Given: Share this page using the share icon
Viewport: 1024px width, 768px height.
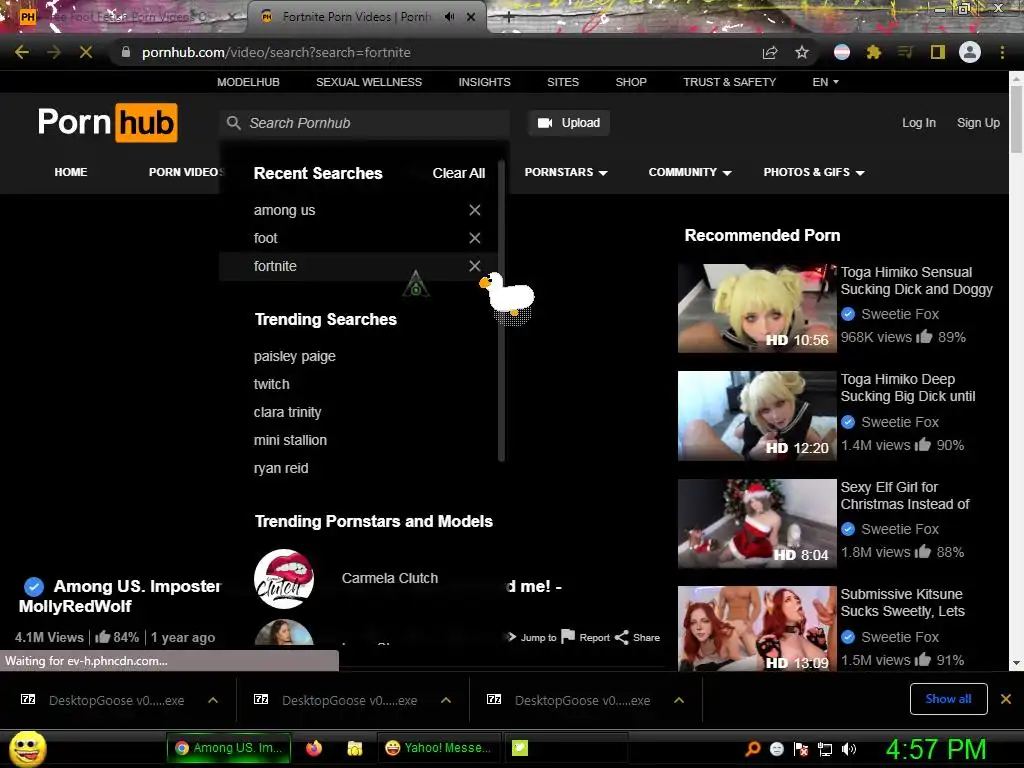Looking at the screenshot, I should click(770, 52).
